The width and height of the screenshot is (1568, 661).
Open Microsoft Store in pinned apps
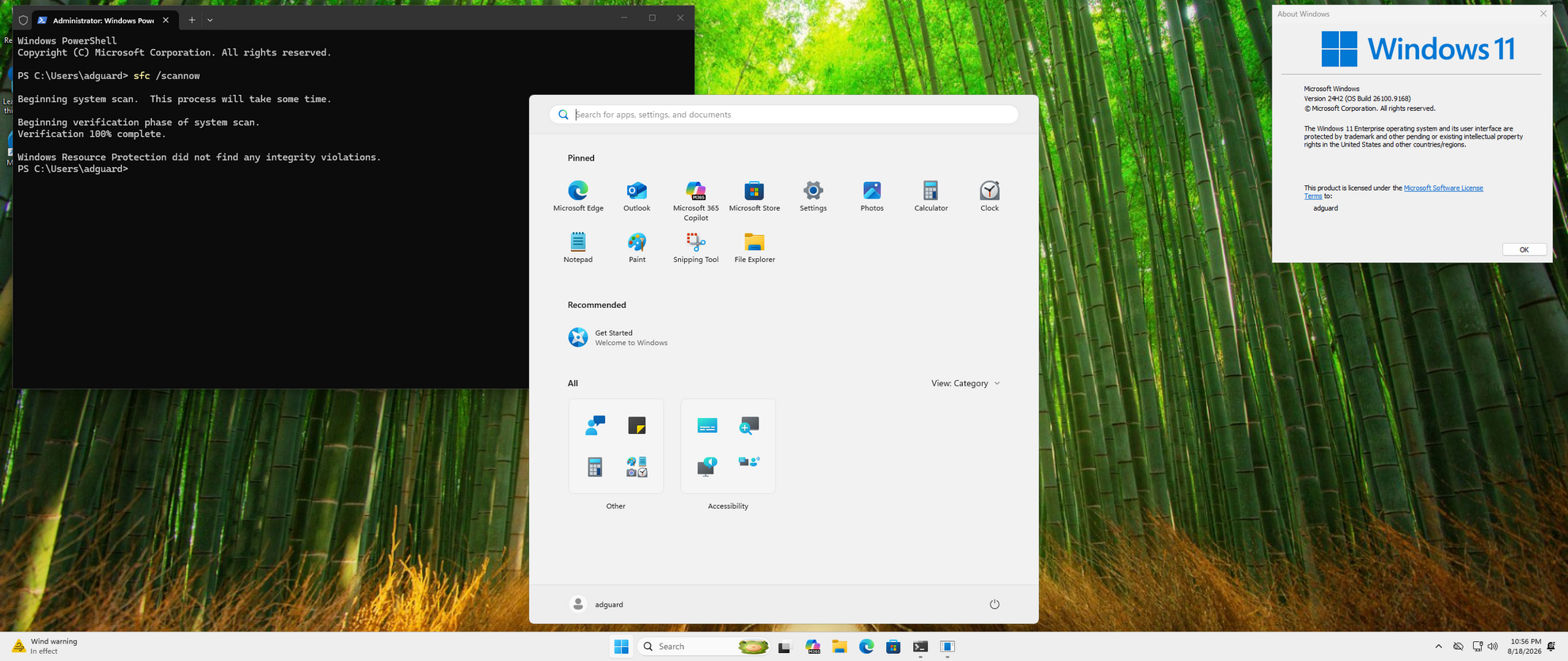tap(754, 196)
